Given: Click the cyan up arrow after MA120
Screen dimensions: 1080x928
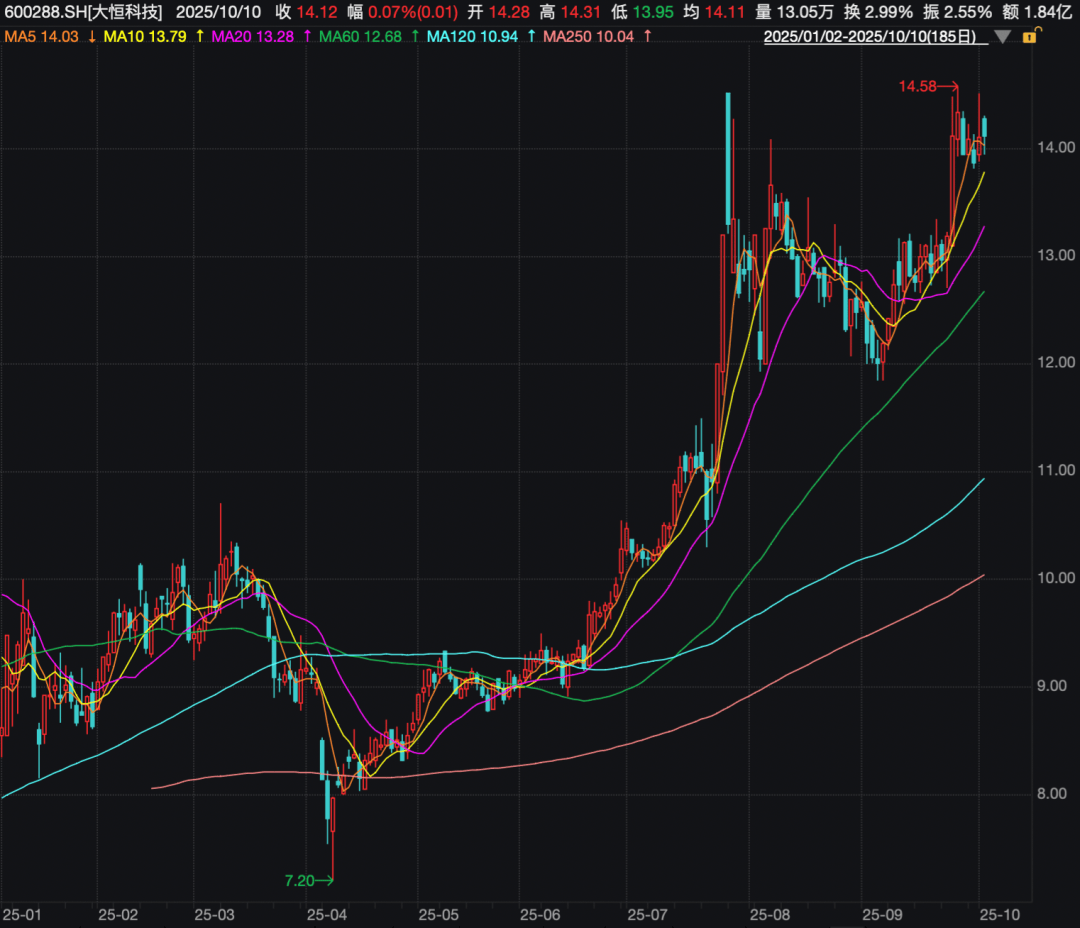Looking at the screenshot, I should [531, 37].
